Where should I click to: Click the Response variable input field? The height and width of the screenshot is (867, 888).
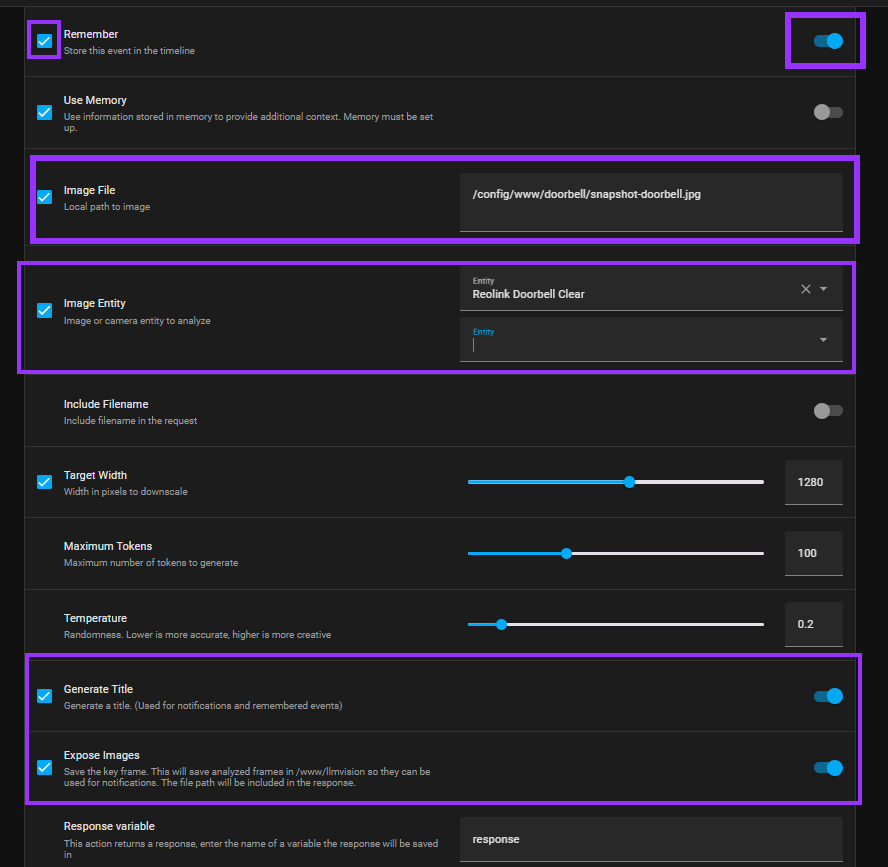pos(651,839)
